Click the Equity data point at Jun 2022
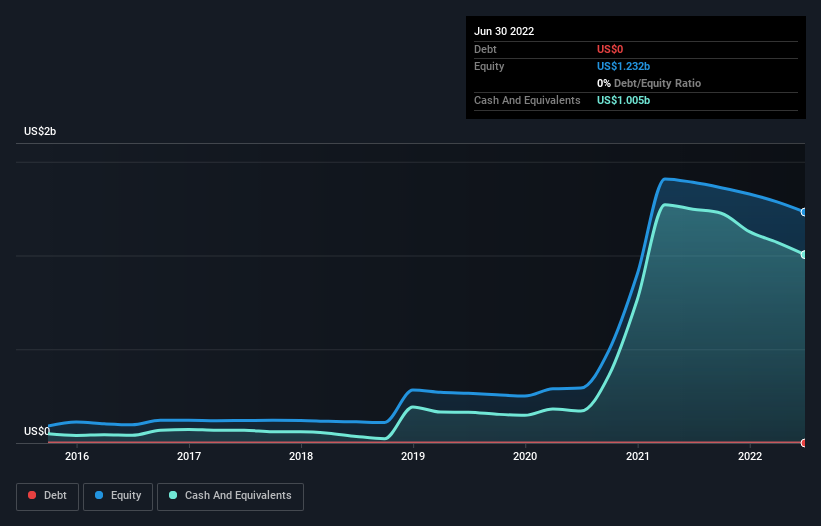821x526 pixels. pyautogui.click(x=804, y=212)
